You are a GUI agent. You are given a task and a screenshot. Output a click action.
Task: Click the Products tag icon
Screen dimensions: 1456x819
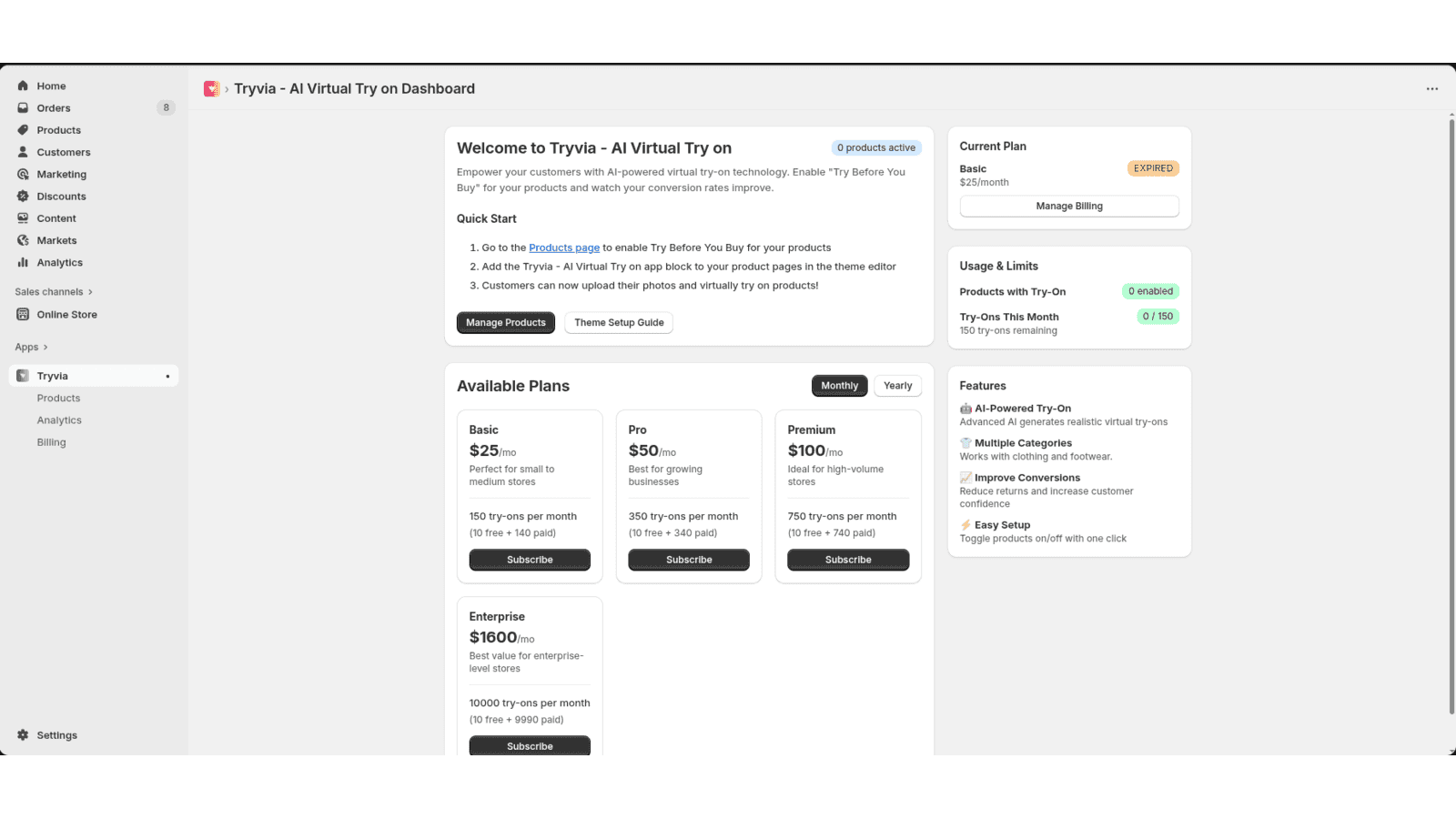(23, 130)
